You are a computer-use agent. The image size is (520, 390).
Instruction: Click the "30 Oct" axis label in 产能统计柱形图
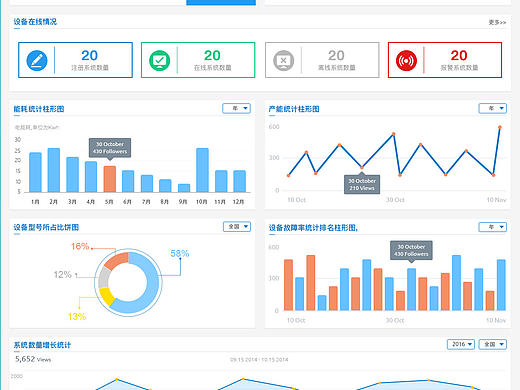(395, 200)
